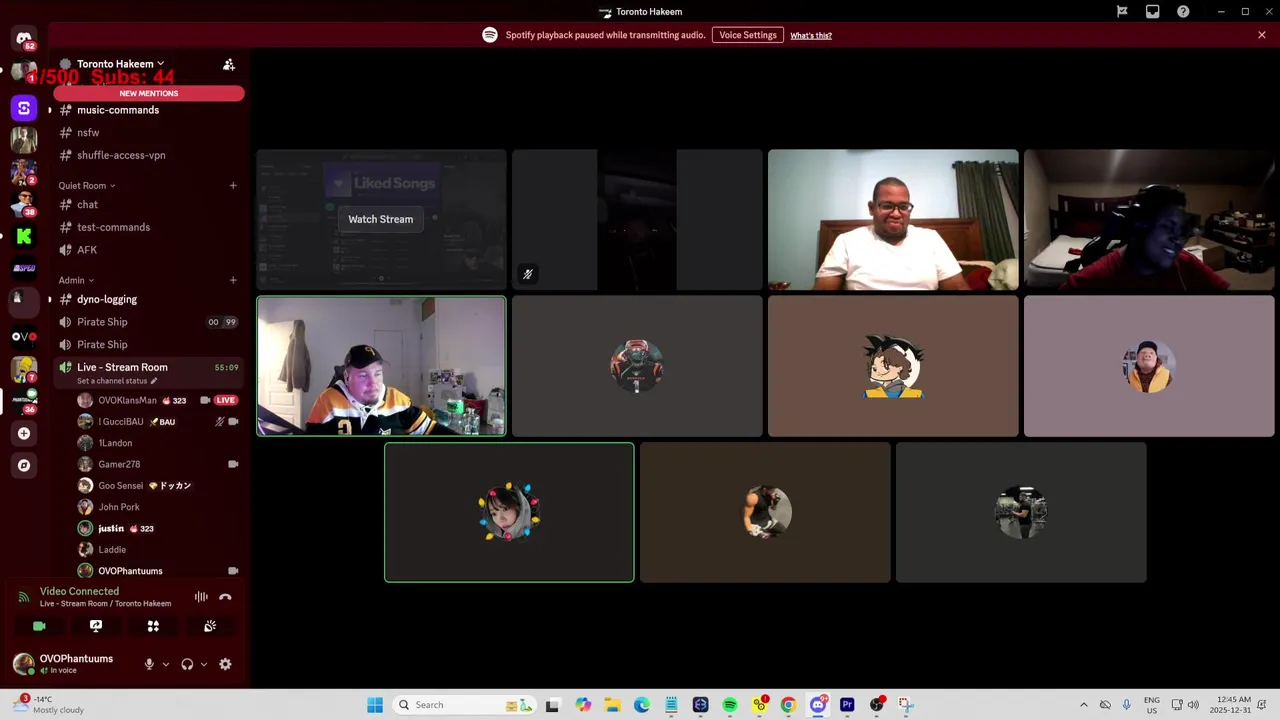
Task: Click the flag icon in title bar
Action: point(1122,12)
